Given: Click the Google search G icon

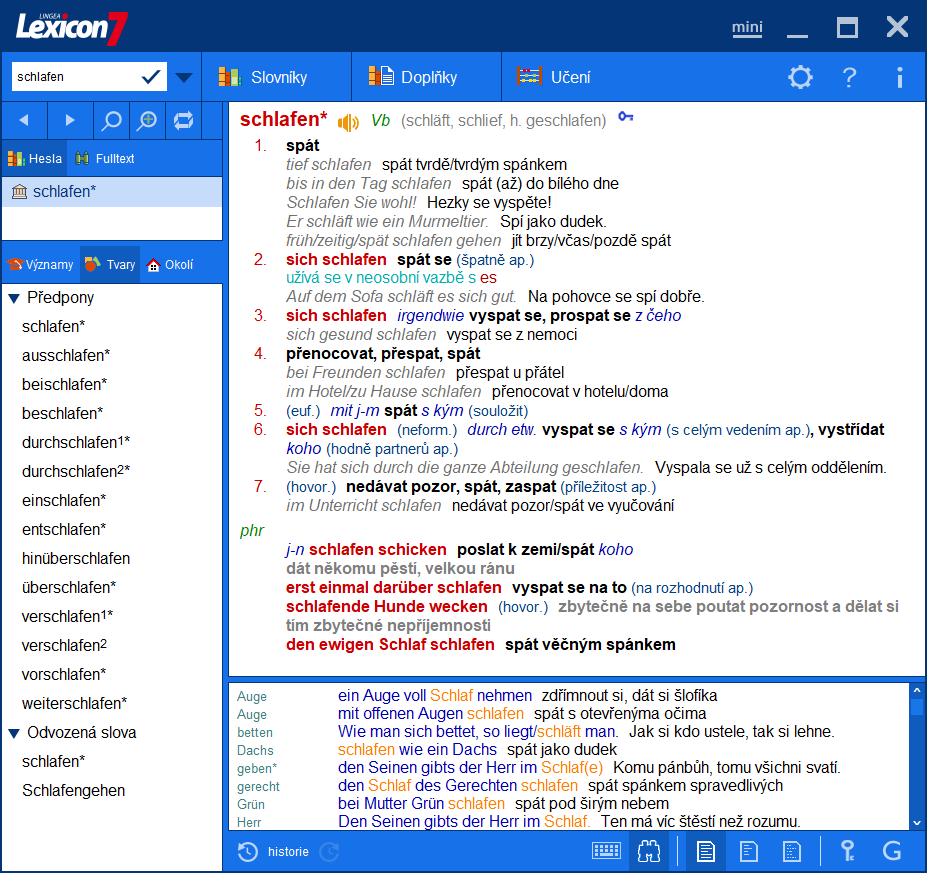Looking at the screenshot, I should [x=892, y=851].
